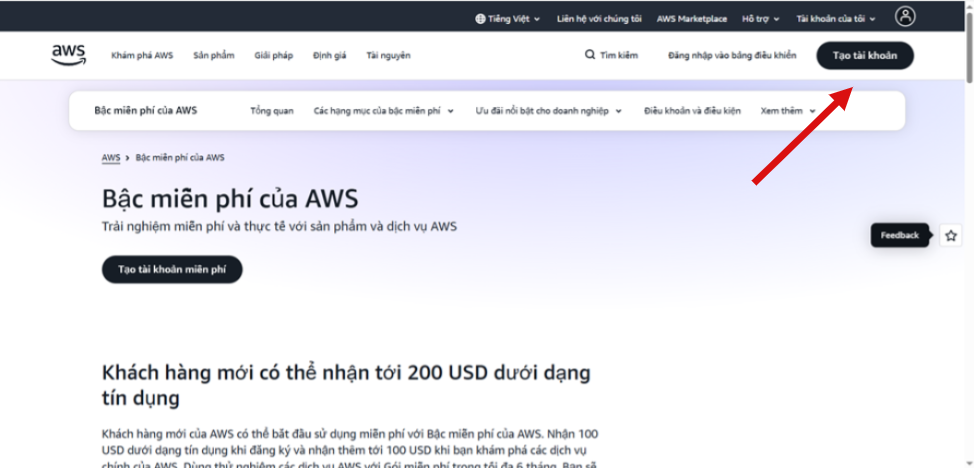
Task: Open Định giá menu
Action: (x=329, y=55)
